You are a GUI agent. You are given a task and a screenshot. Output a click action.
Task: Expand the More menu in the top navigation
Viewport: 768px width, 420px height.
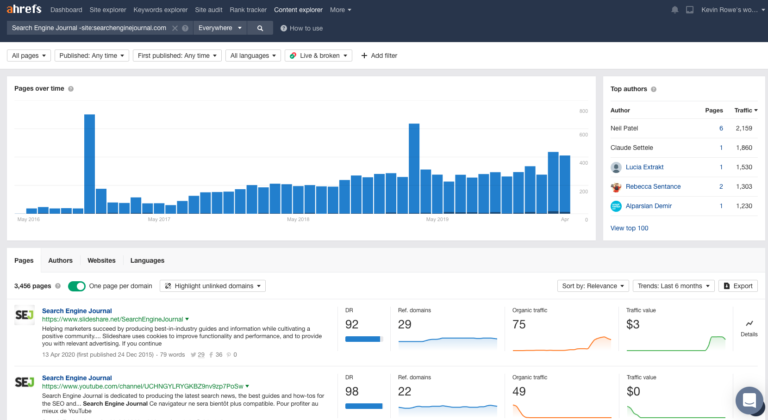click(x=340, y=10)
